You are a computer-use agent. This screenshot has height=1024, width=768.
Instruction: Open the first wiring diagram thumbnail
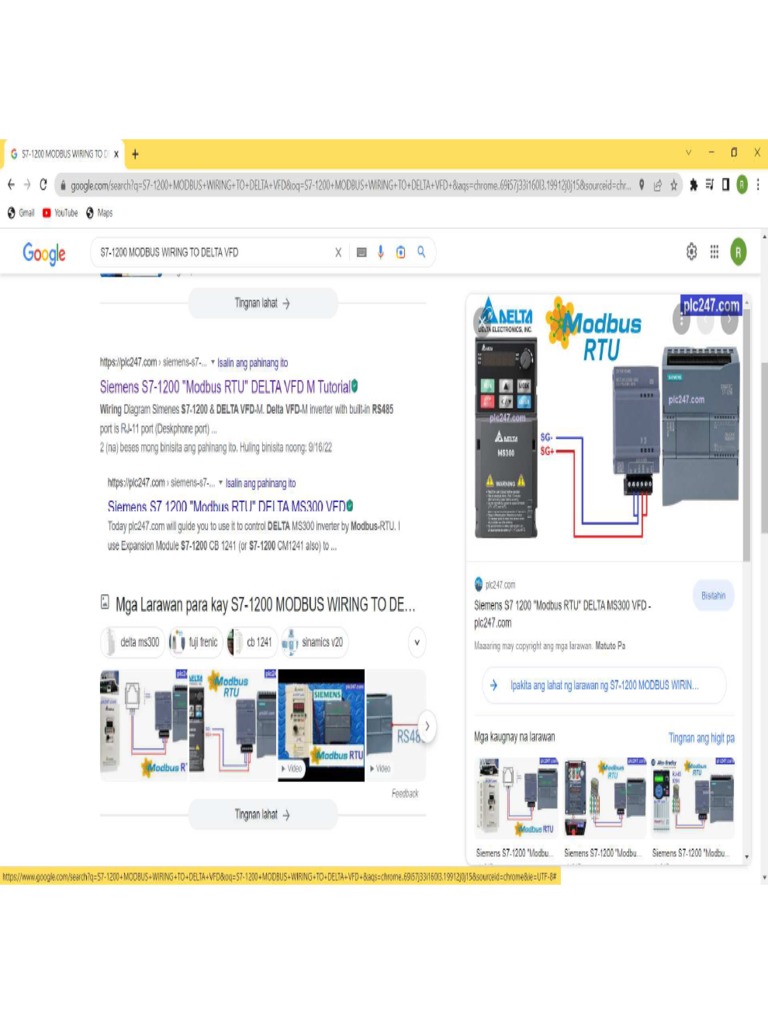click(x=144, y=725)
